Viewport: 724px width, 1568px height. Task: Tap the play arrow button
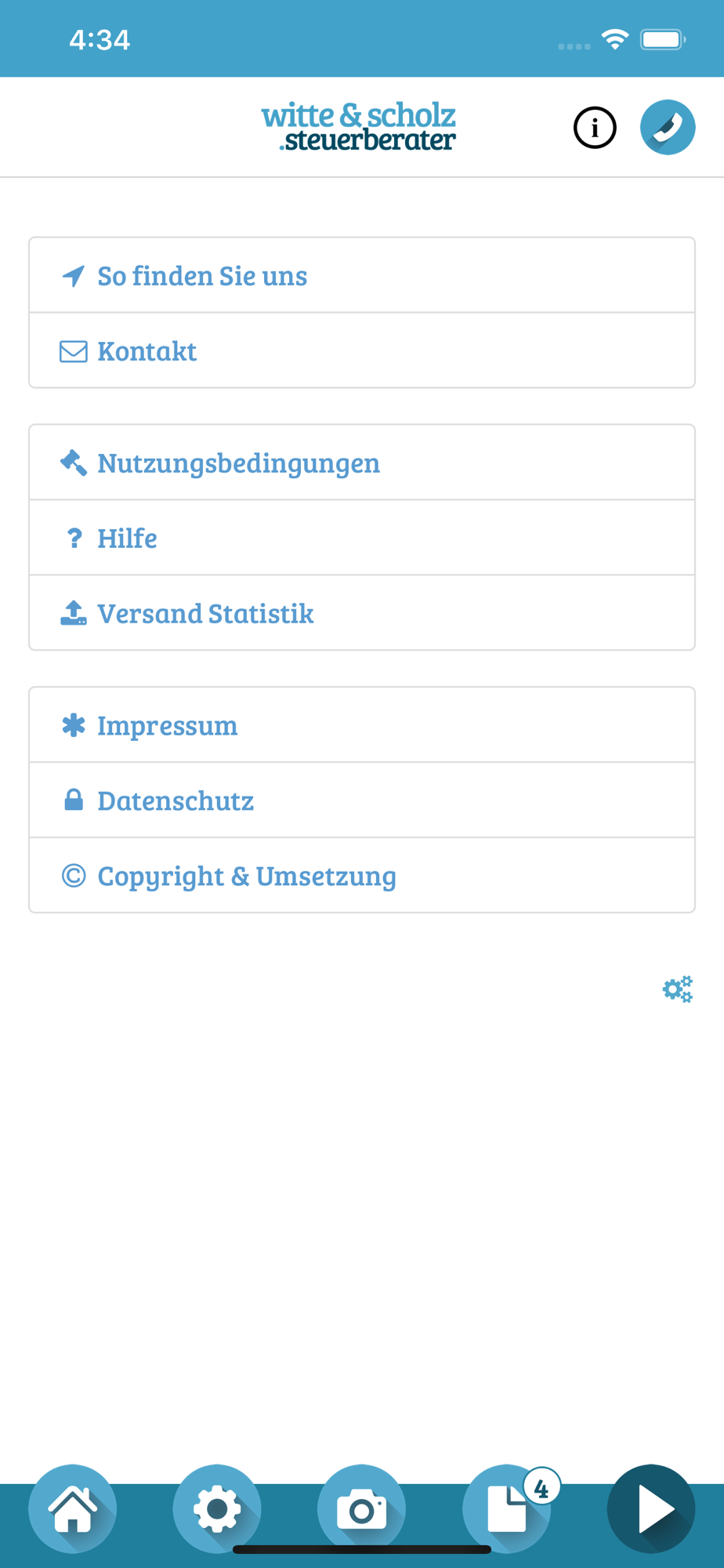click(x=651, y=1508)
